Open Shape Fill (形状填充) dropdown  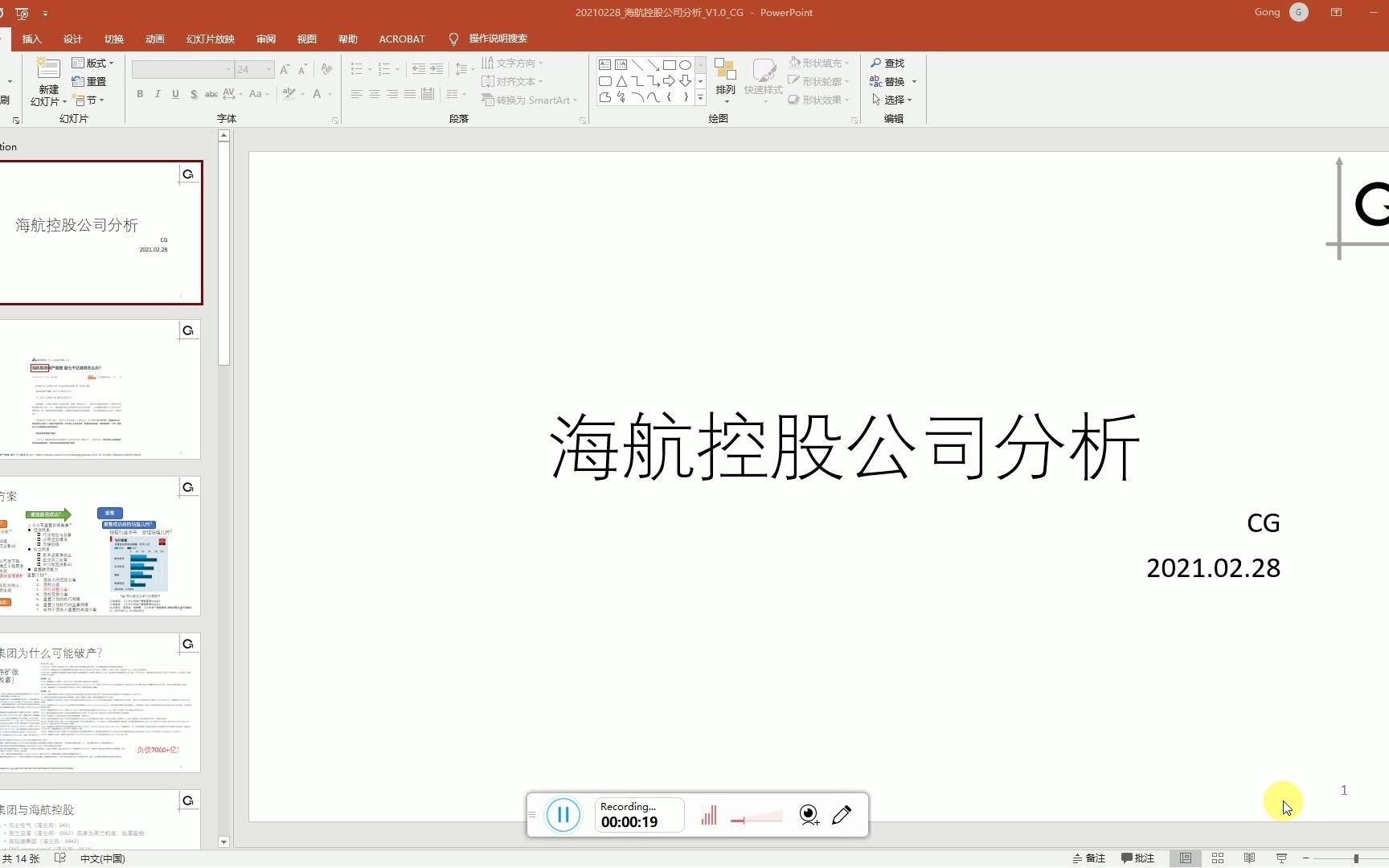(818, 63)
